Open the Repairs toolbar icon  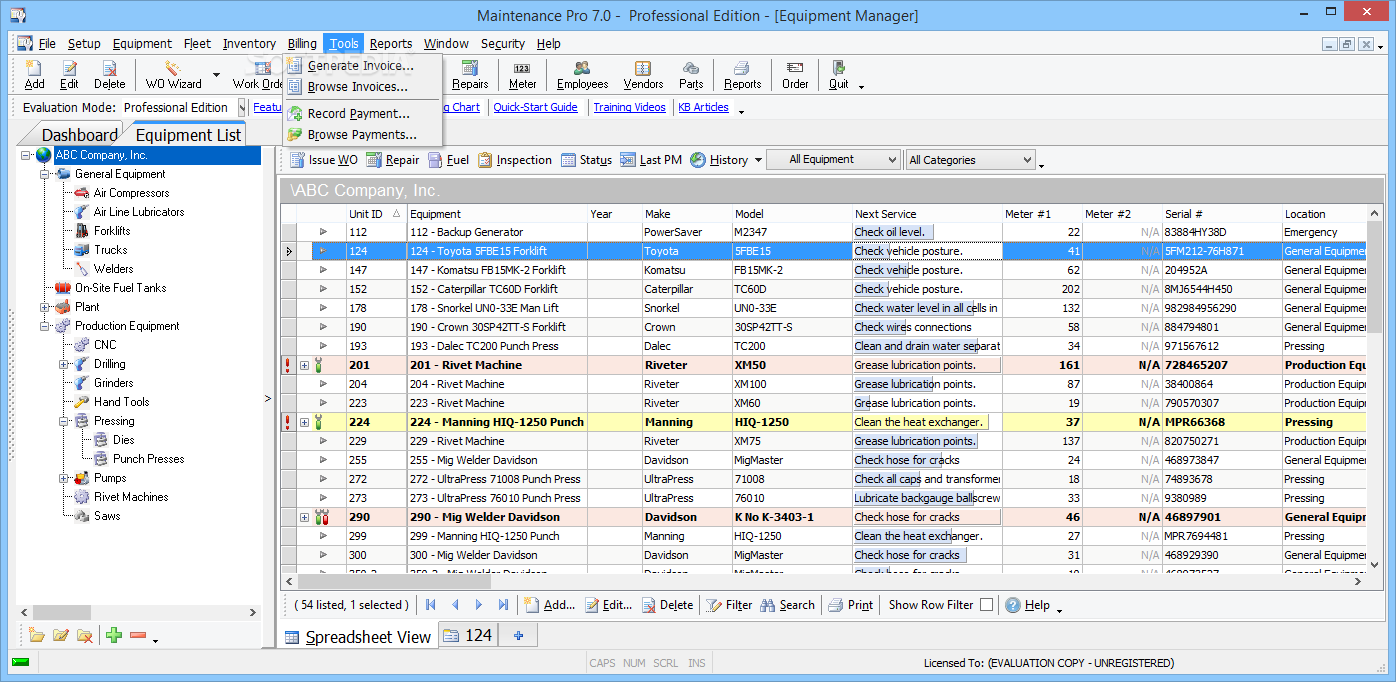coord(470,75)
